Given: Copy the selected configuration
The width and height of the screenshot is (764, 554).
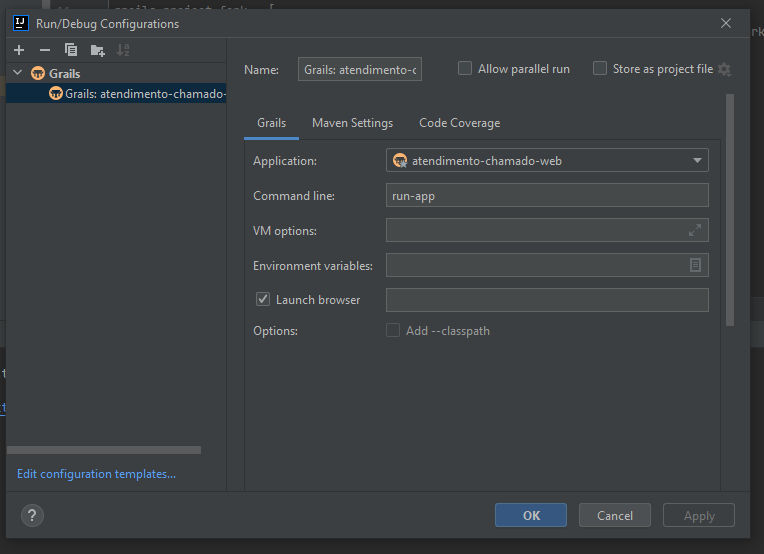Looking at the screenshot, I should tap(71, 50).
